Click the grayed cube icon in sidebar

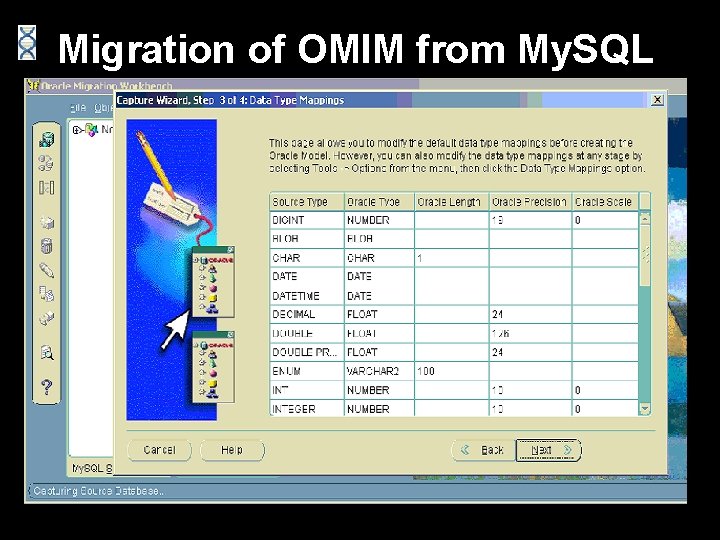[46, 222]
